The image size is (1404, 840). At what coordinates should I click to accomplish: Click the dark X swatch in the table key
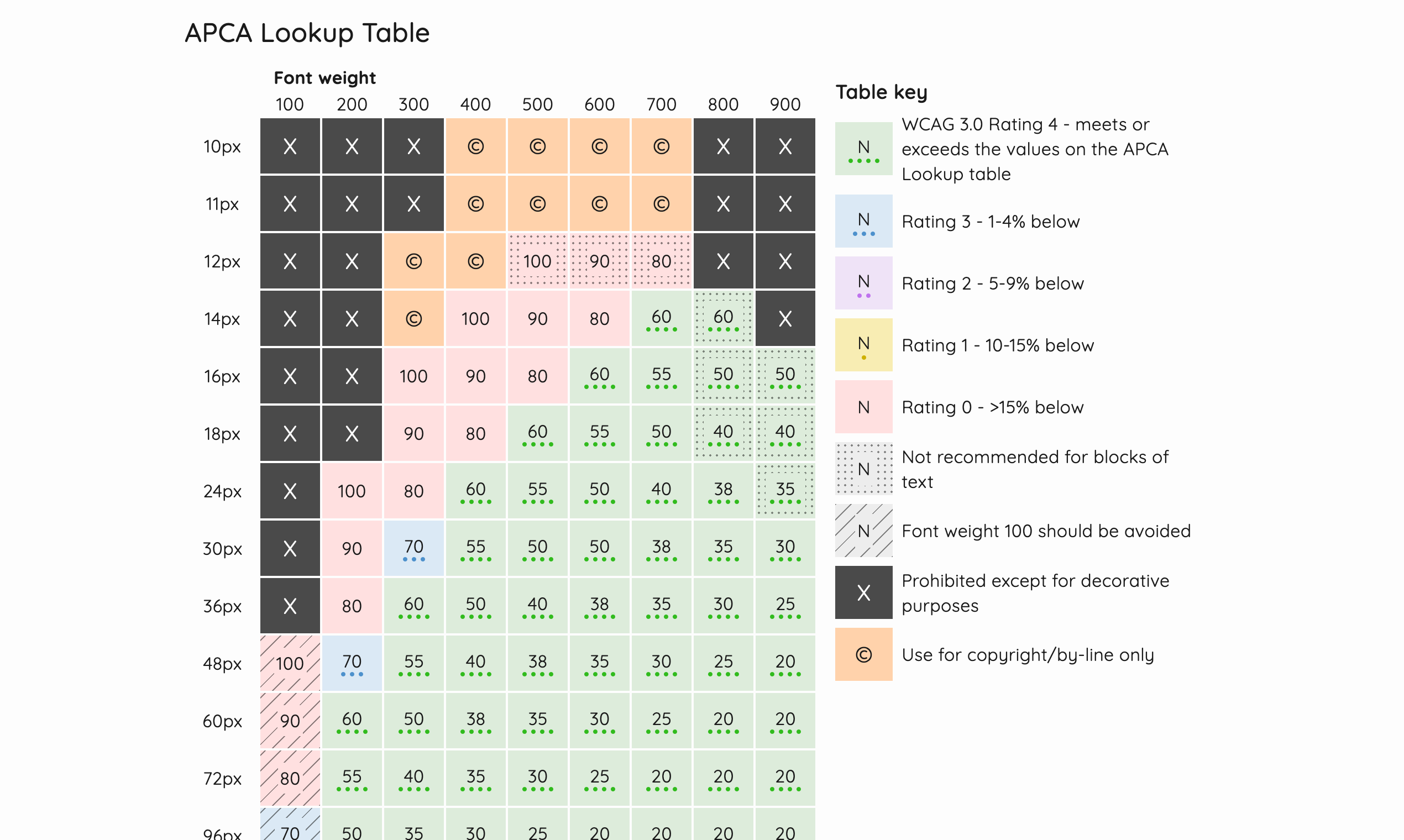[x=863, y=592]
